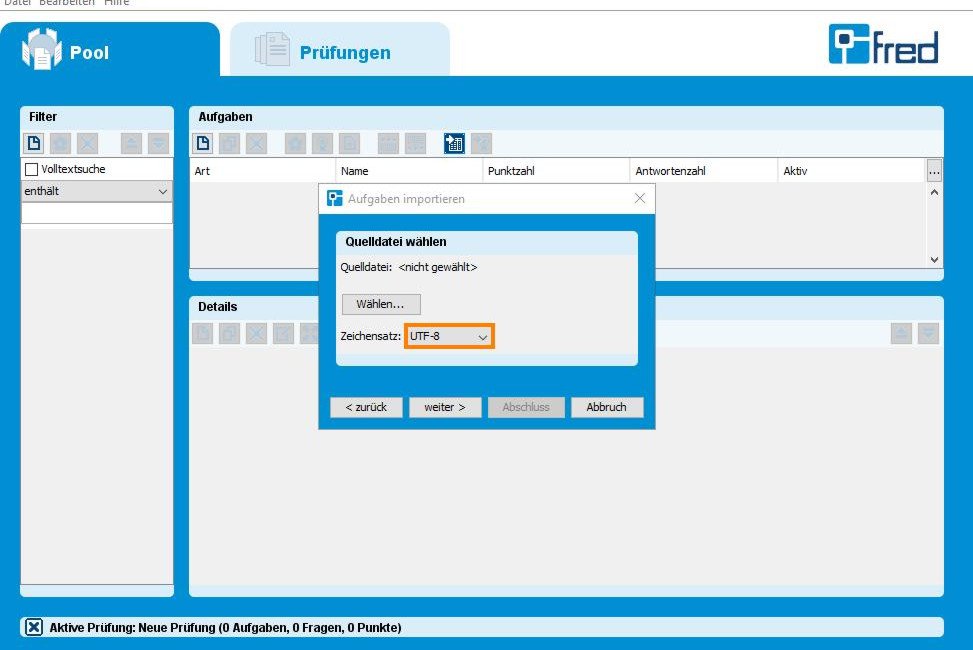Open the enthält filter condition dropdown

pyautogui.click(x=97, y=191)
